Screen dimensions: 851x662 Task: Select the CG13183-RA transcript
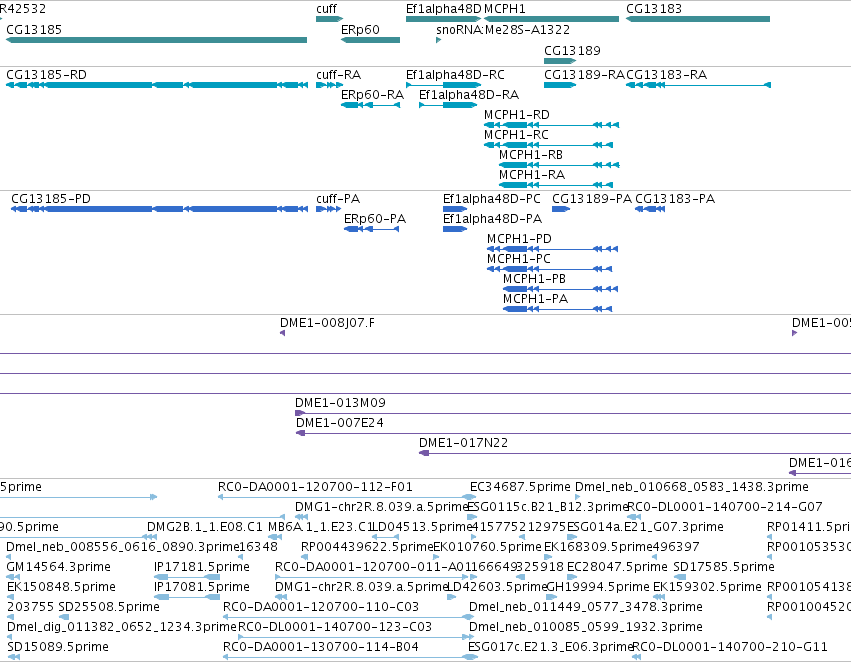[x=698, y=85]
